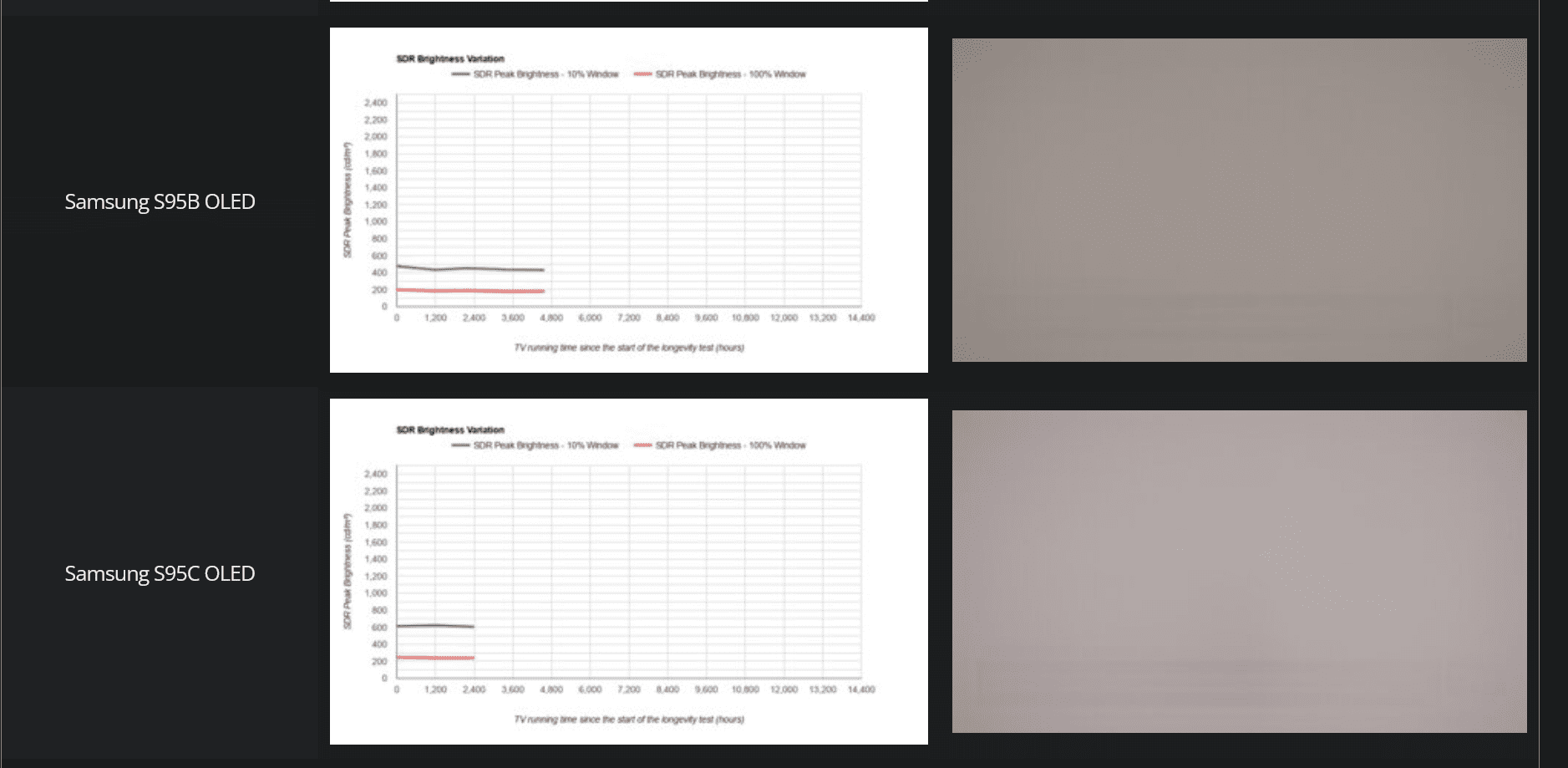Screen dimensions: 1568x768
Task: Click the 10% Window legend entry in S95C chart
Action: click(x=535, y=445)
